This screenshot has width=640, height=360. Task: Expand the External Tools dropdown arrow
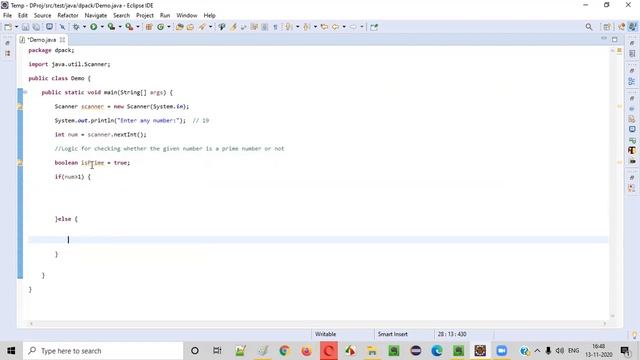(138, 27)
